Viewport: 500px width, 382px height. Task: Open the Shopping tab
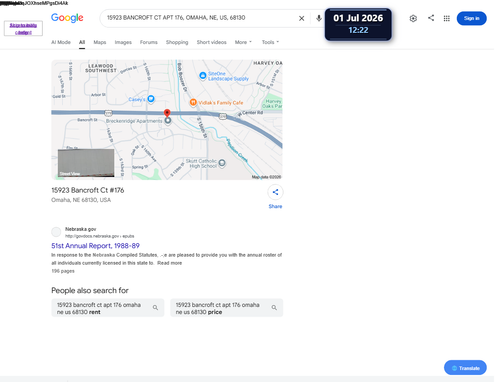pyautogui.click(x=177, y=42)
